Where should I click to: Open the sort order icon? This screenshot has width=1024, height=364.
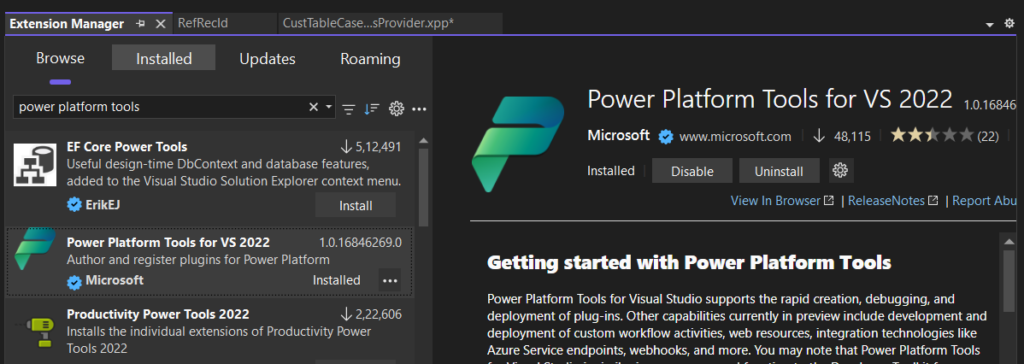click(x=372, y=108)
